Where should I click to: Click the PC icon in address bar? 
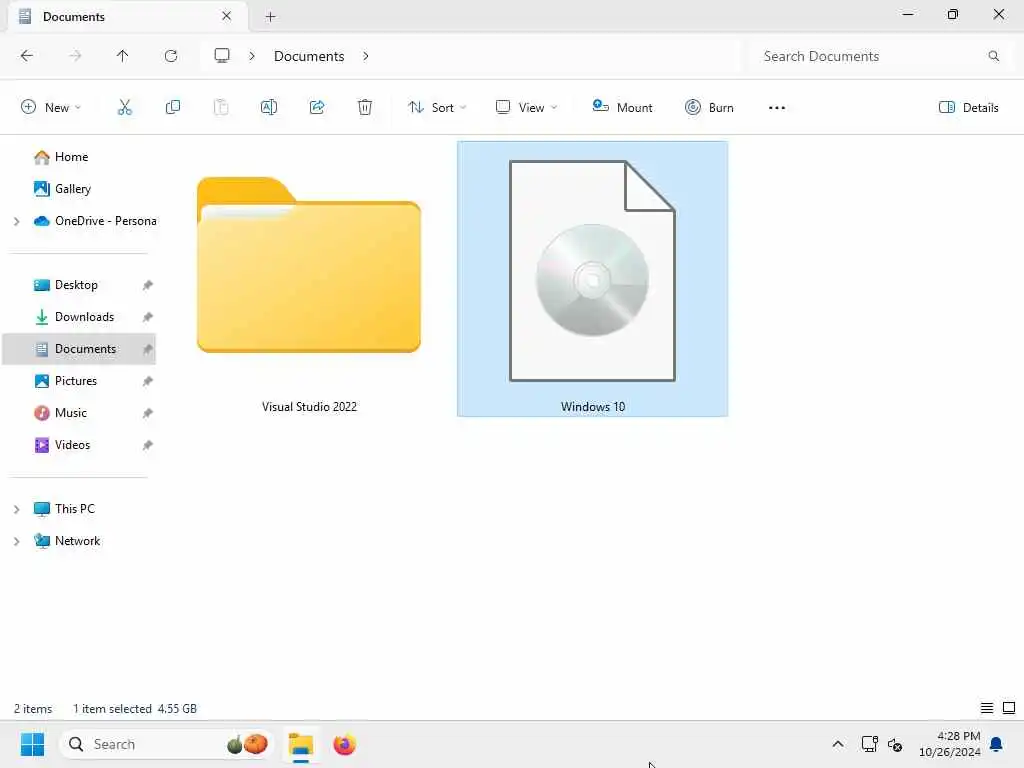point(222,56)
